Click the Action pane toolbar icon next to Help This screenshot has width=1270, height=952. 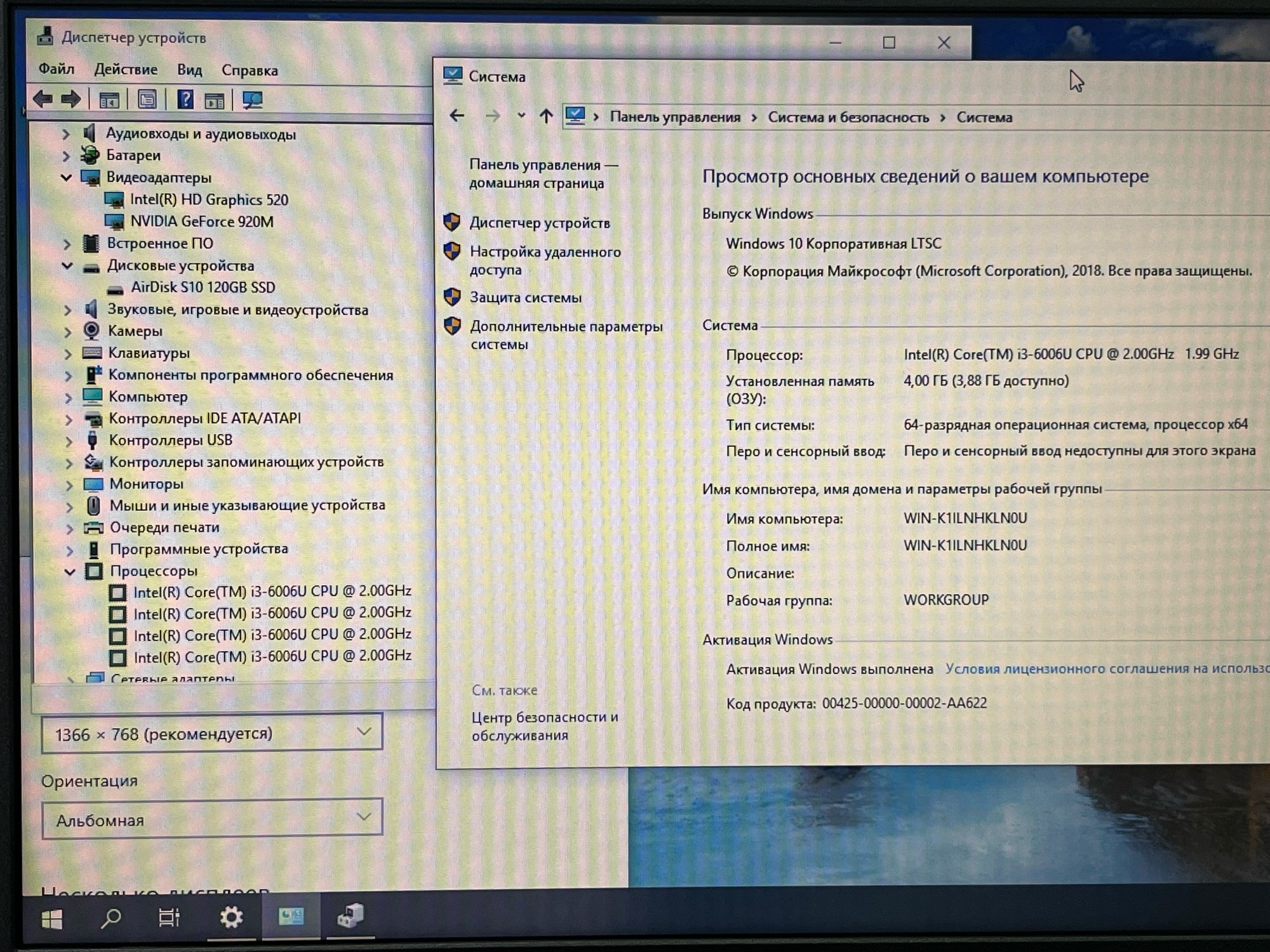point(214,100)
